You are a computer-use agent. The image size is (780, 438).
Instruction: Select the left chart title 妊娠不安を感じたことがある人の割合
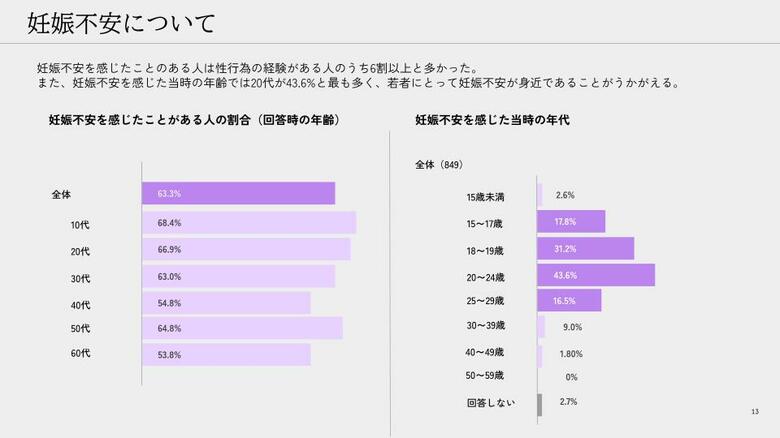[195, 120]
